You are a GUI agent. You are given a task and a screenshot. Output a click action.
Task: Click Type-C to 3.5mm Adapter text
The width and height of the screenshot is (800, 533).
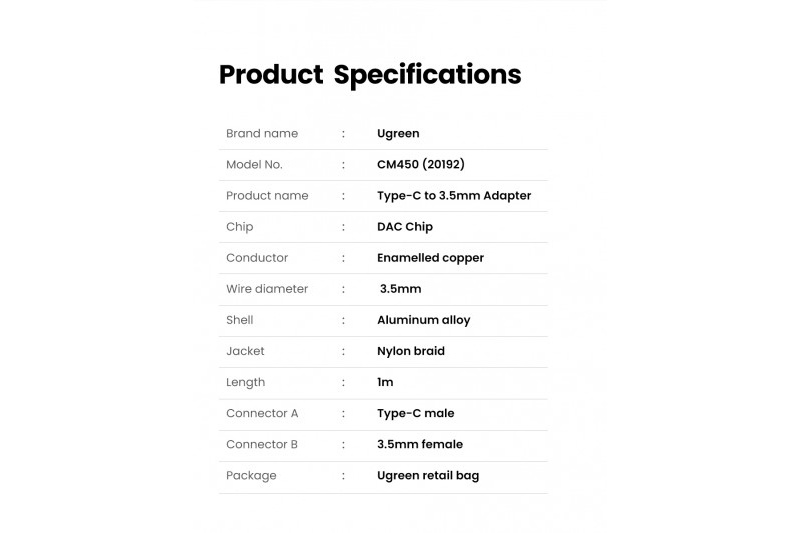454,195
